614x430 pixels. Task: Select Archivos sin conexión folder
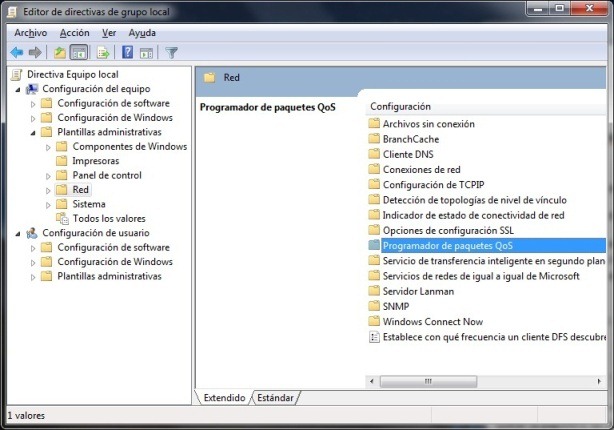(429, 124)
